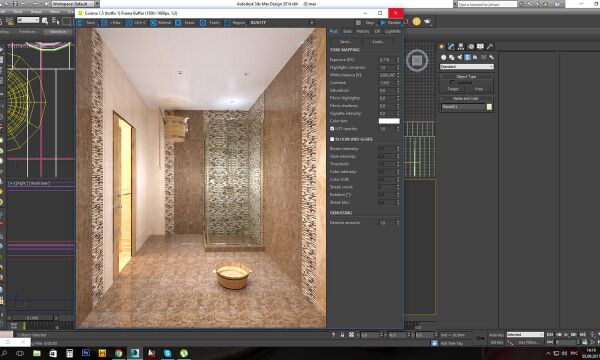Open Skype from the taskbar
This screenshot has height=360, width=600.
coord(167,353)
